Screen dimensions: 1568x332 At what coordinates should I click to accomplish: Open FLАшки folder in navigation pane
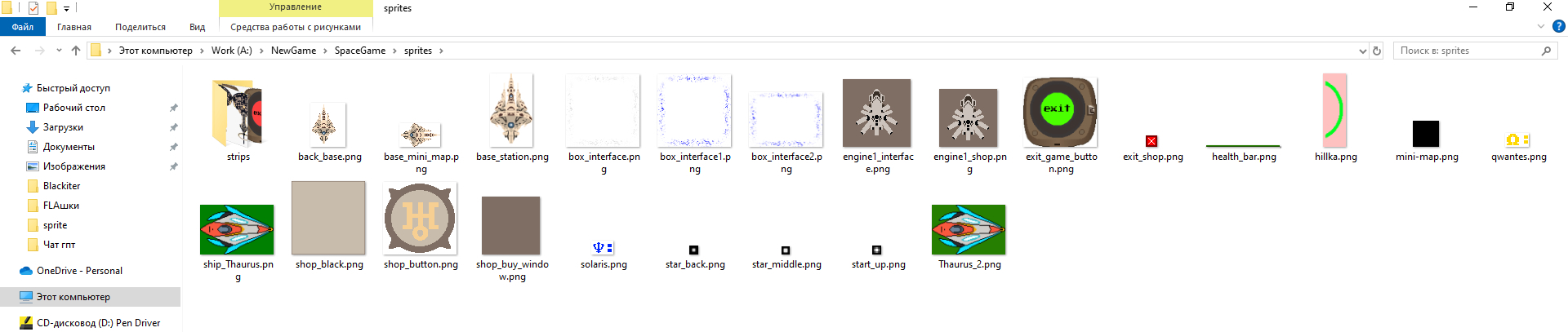pyautogui.click(x=61, y=206)
